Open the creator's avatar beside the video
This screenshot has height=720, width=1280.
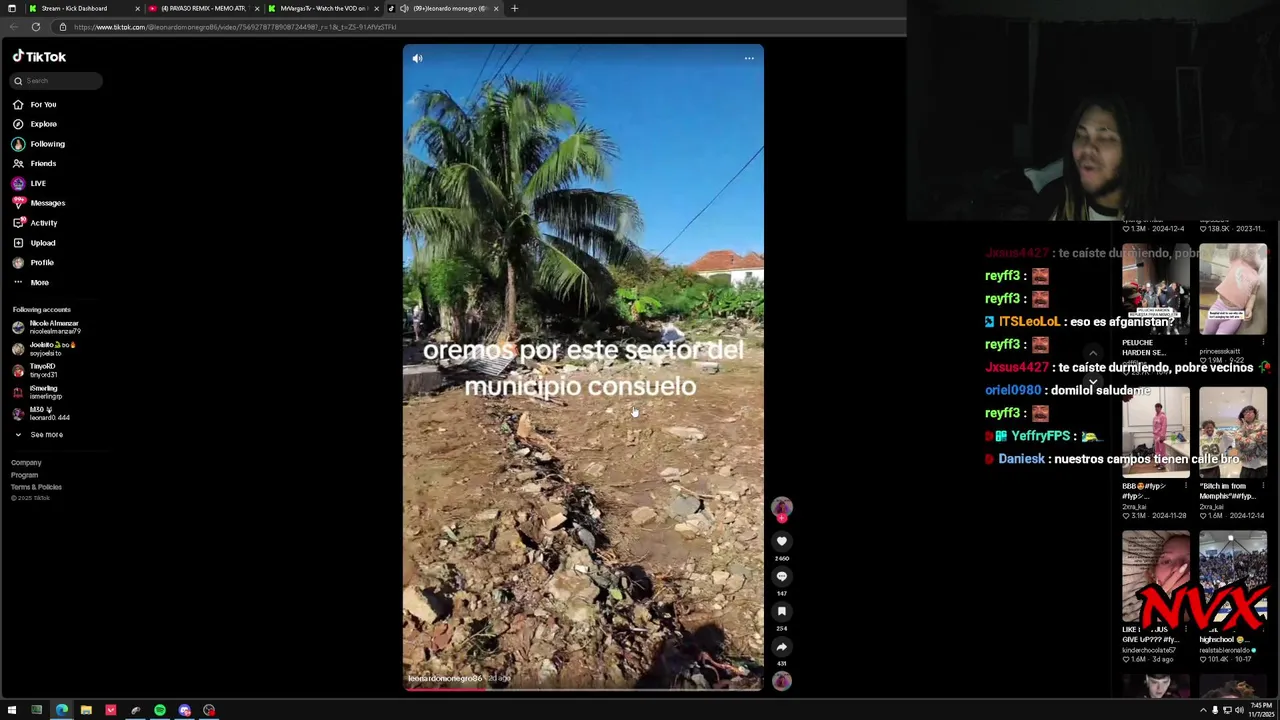click(781, 508)
